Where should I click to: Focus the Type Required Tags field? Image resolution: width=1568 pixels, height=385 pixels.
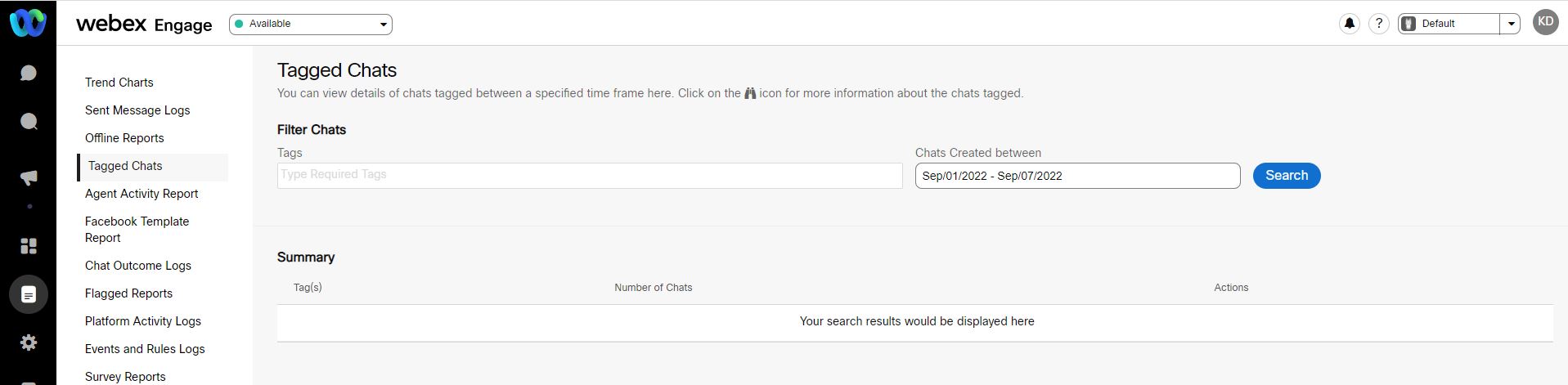(590, 176)
